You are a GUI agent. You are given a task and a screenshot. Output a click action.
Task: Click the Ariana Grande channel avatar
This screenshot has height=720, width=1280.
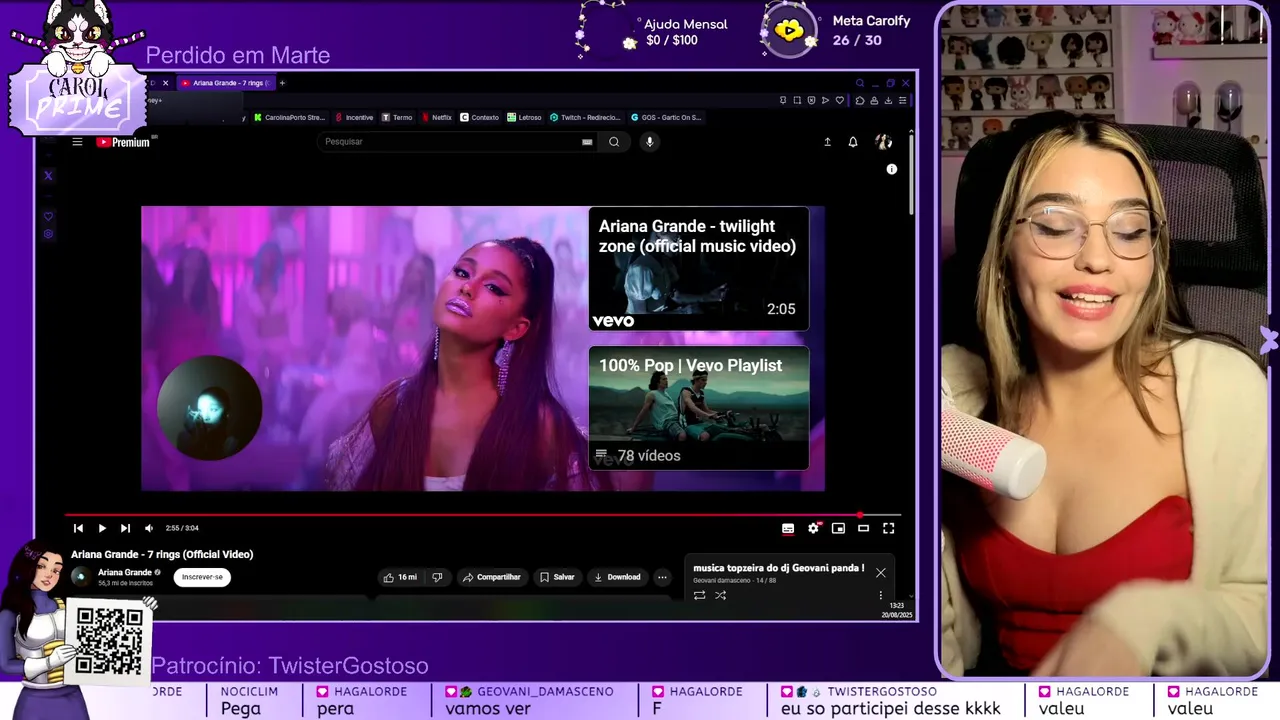(x=80, y=577)
